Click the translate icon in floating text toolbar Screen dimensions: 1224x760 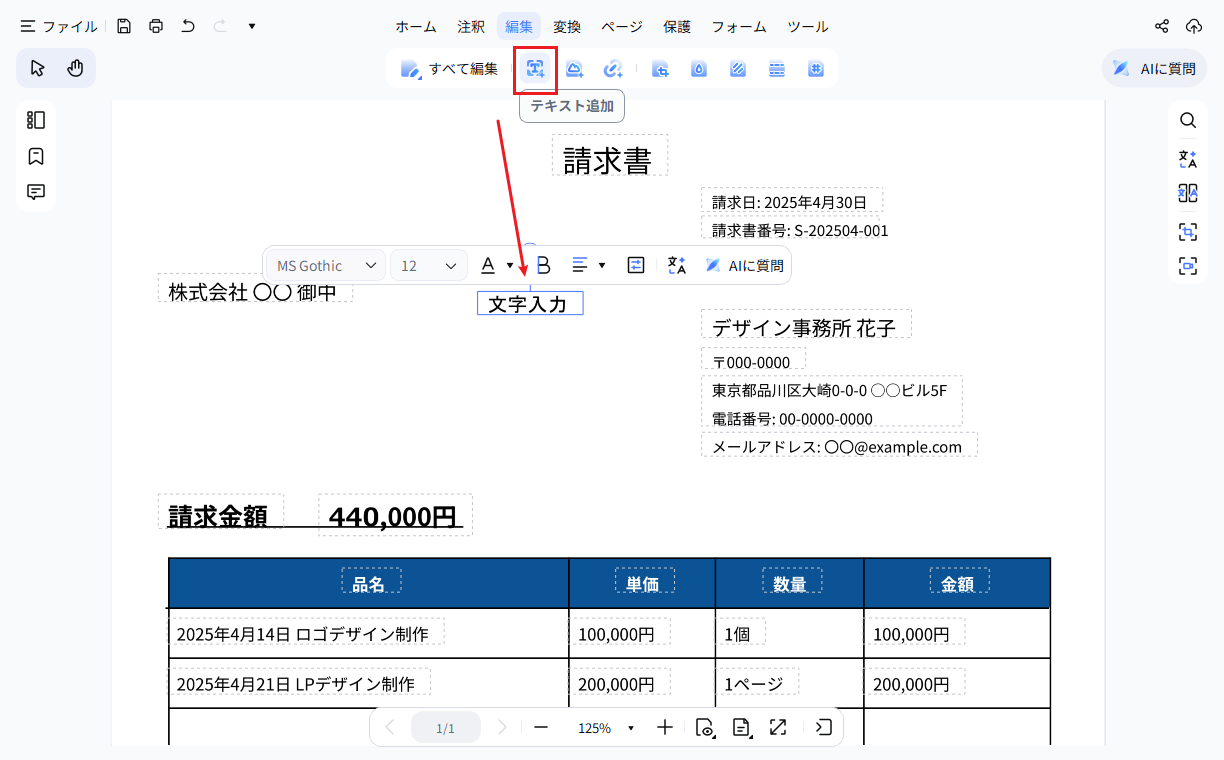pos(677,265)
